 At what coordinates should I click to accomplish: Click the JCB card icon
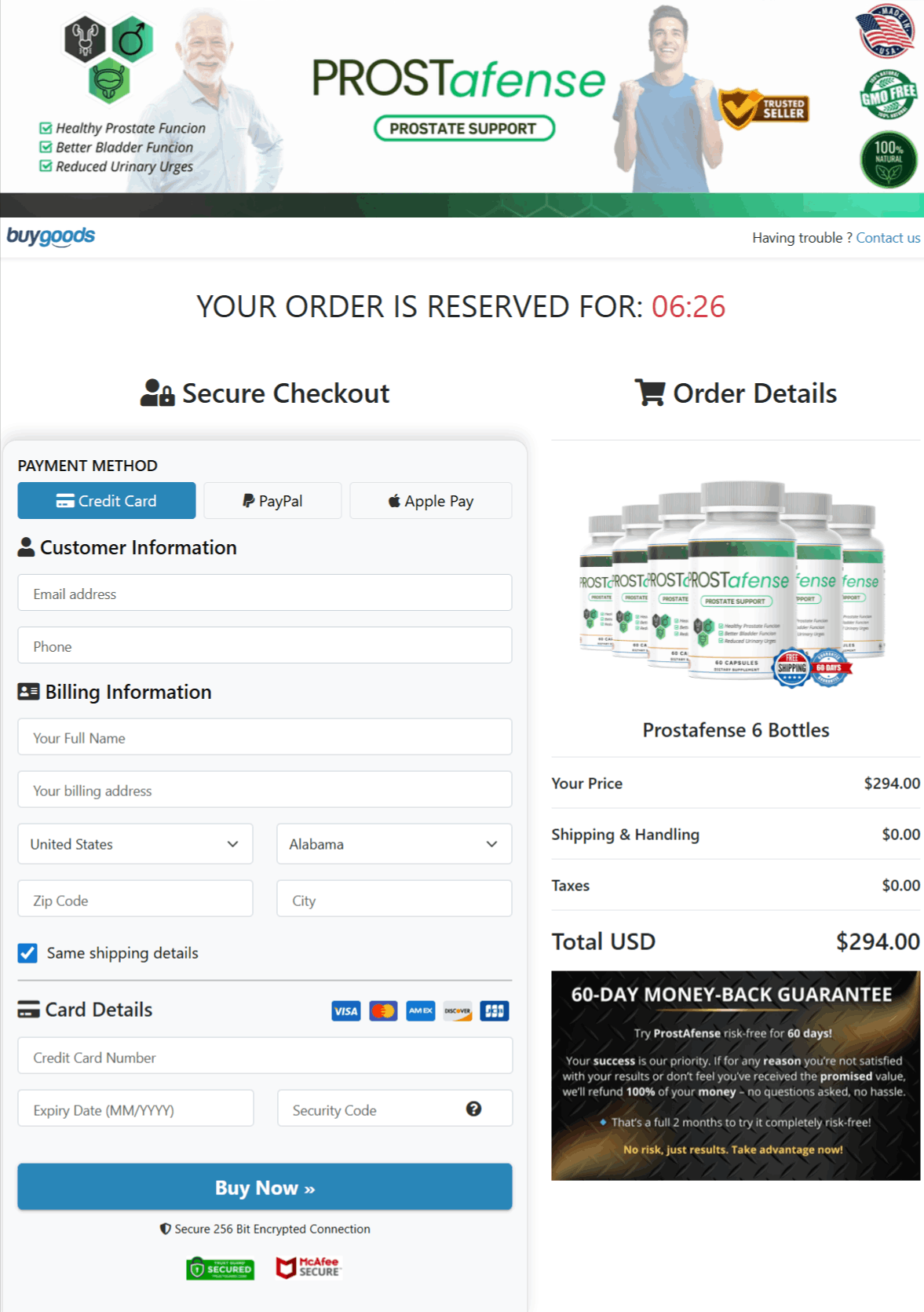[494, 1011]
